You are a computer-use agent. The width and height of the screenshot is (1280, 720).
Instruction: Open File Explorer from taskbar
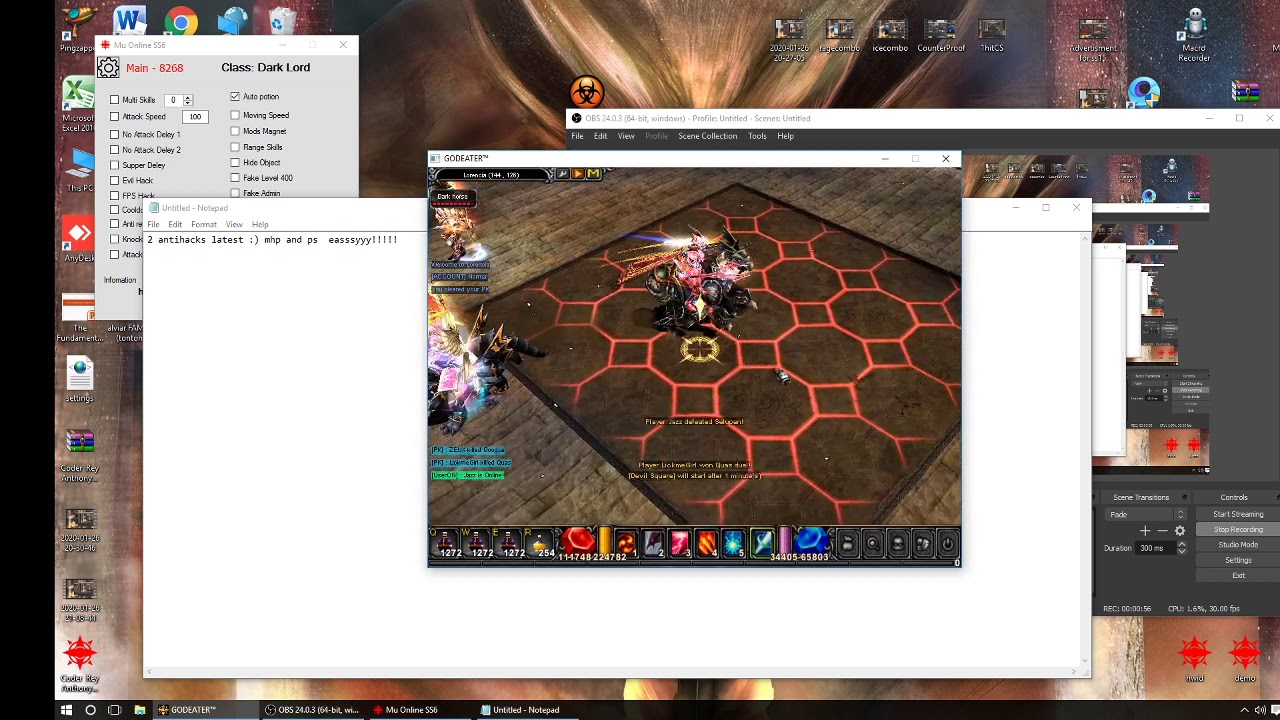(x=139, y=710)
